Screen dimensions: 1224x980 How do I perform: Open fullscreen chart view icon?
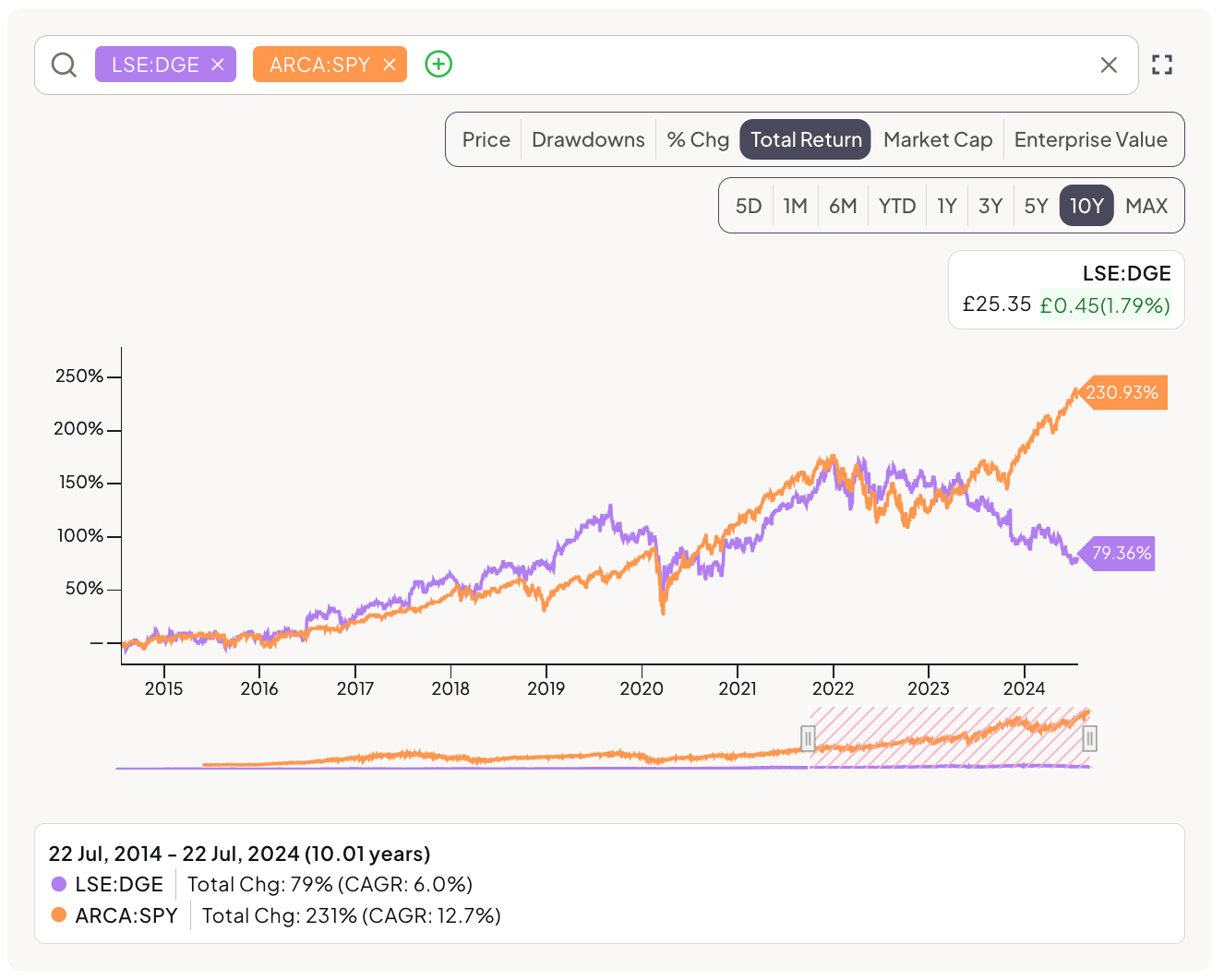click(x=1162, y=65)
